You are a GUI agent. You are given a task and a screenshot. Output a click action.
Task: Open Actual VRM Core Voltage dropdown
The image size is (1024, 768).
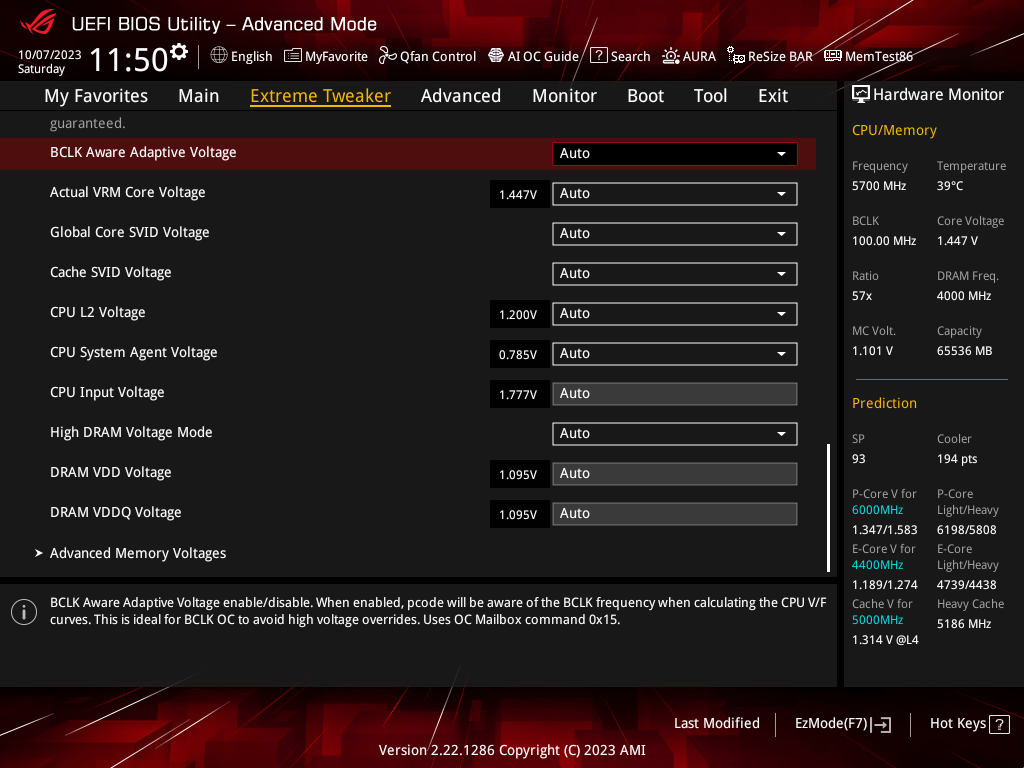click(x=675, y=193)
